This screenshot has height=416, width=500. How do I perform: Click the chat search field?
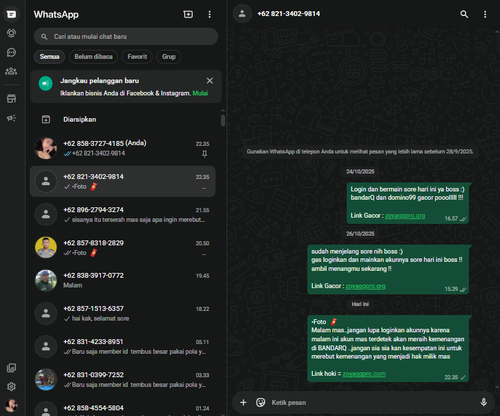126,37
